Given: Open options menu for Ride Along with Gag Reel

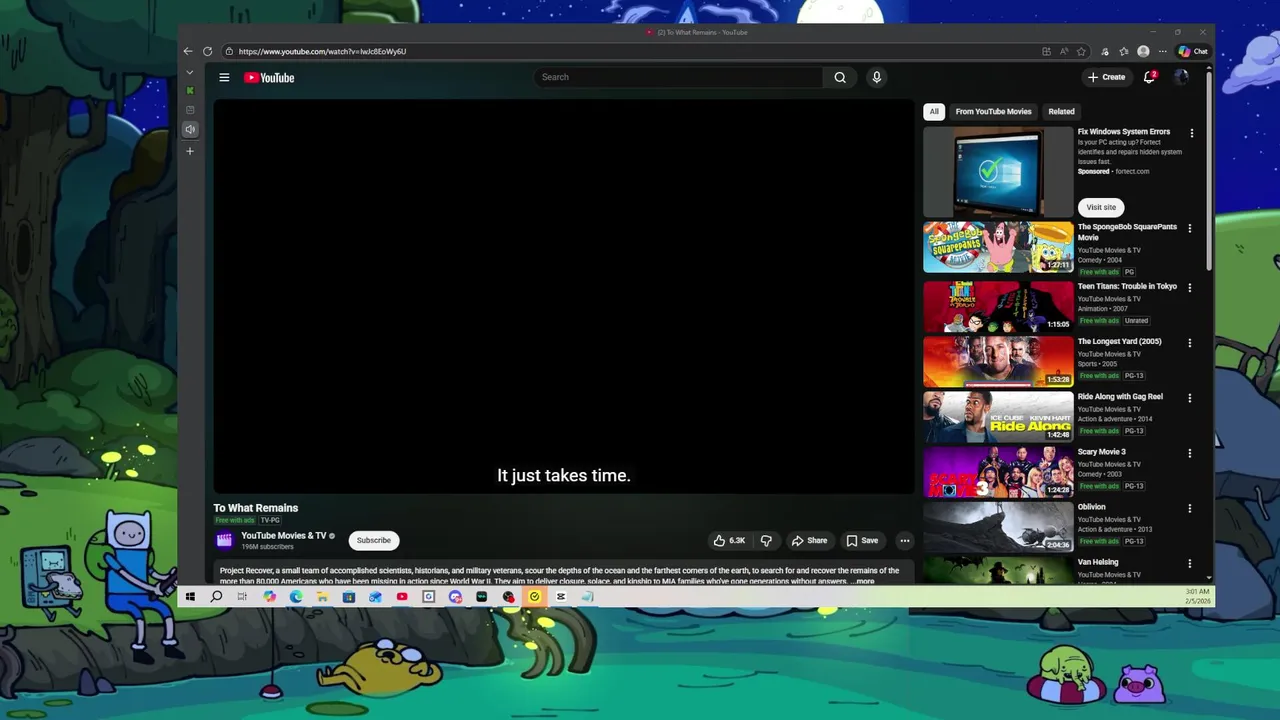Looking at the screenshot, I should pyautogui.click(x=1190, y=398).
